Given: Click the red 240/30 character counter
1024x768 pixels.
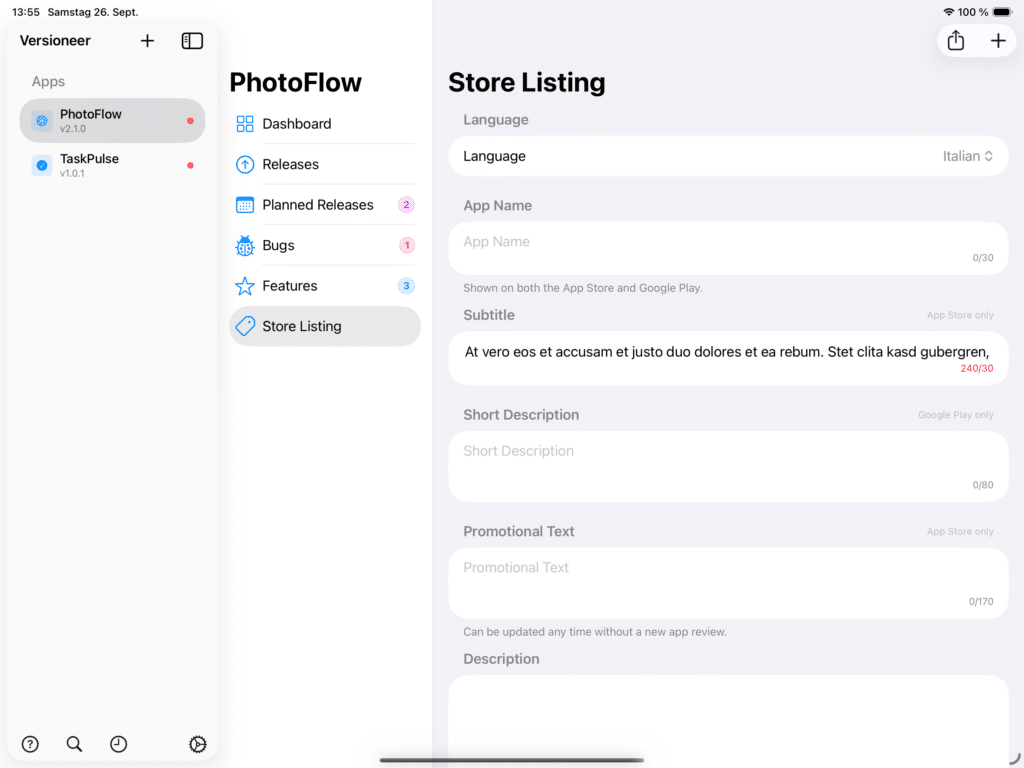Looking at the screenshot, I should point(977,368).
